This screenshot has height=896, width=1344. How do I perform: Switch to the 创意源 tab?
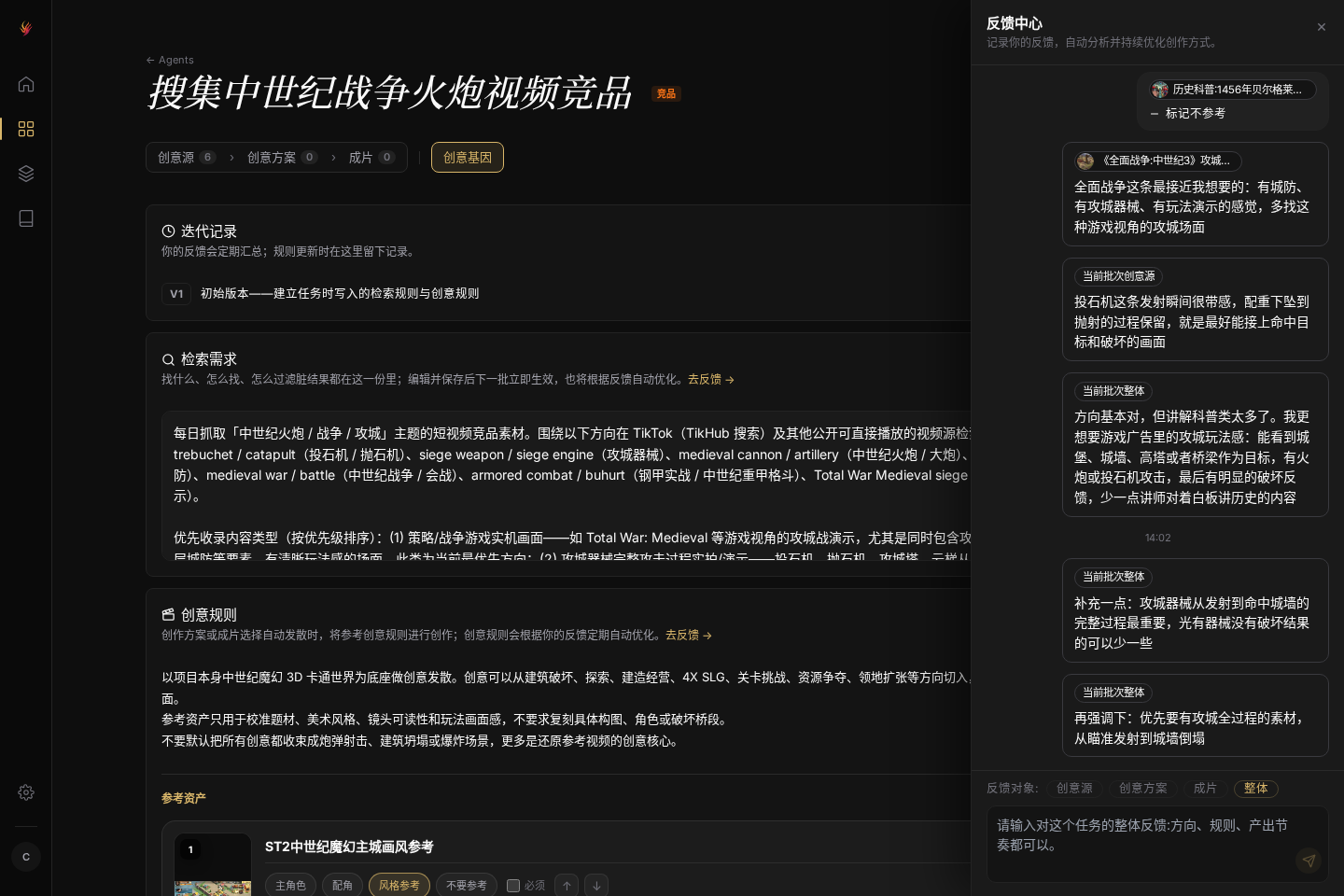click(187, 158)
